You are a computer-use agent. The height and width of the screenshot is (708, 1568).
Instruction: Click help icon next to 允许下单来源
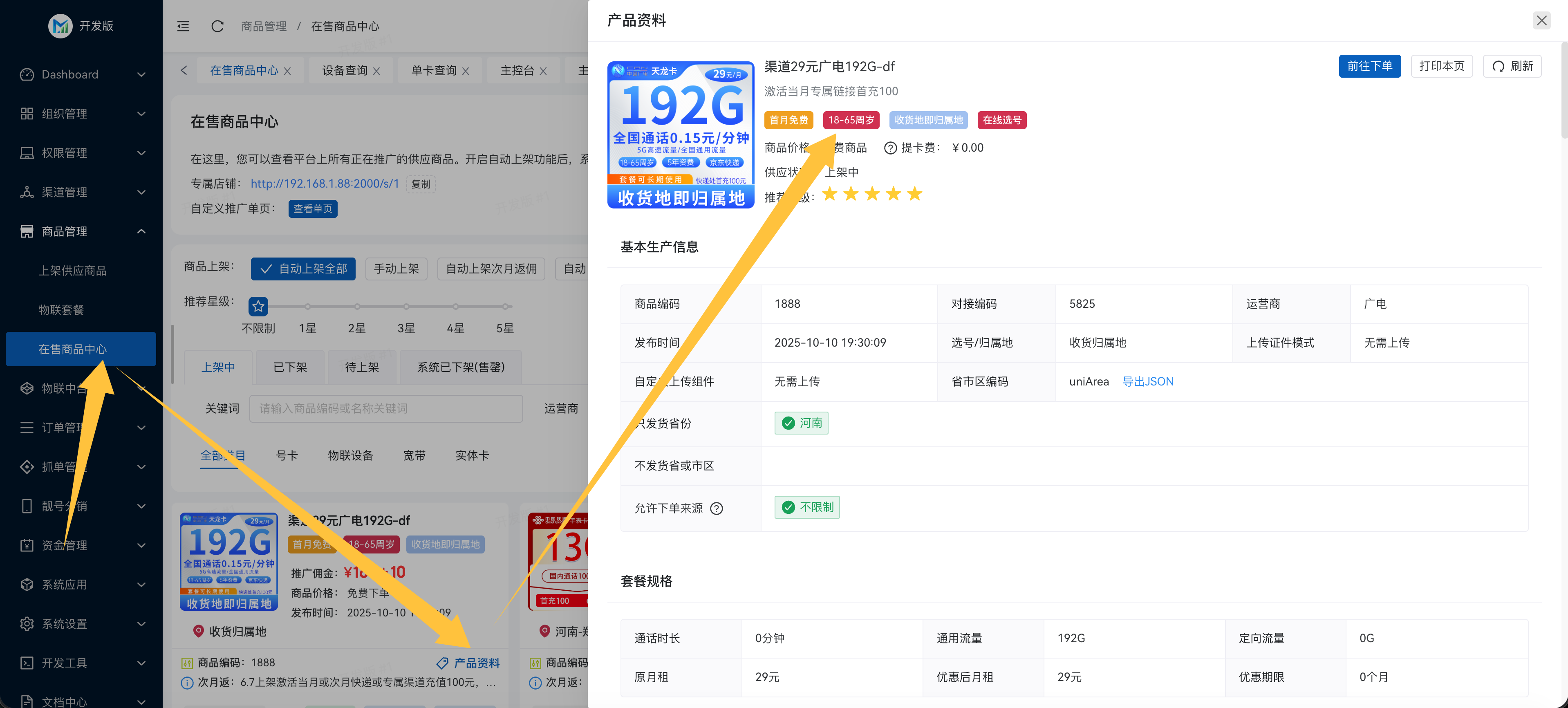[717, 509]
